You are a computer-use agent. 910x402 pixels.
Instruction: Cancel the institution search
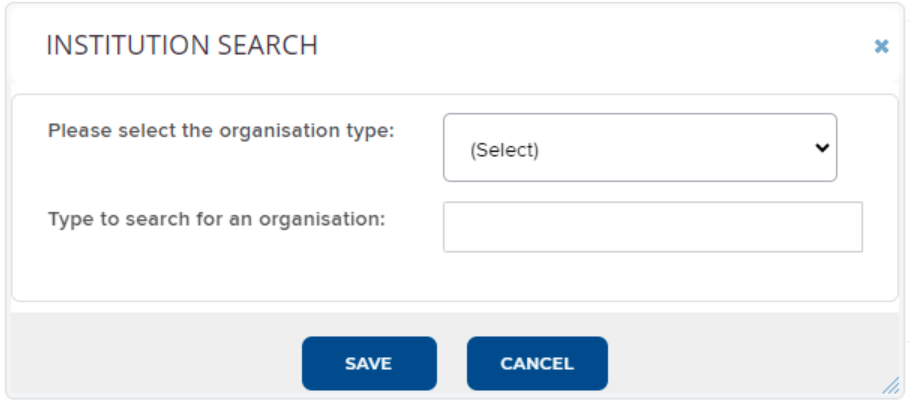click(x=537, y=363)
